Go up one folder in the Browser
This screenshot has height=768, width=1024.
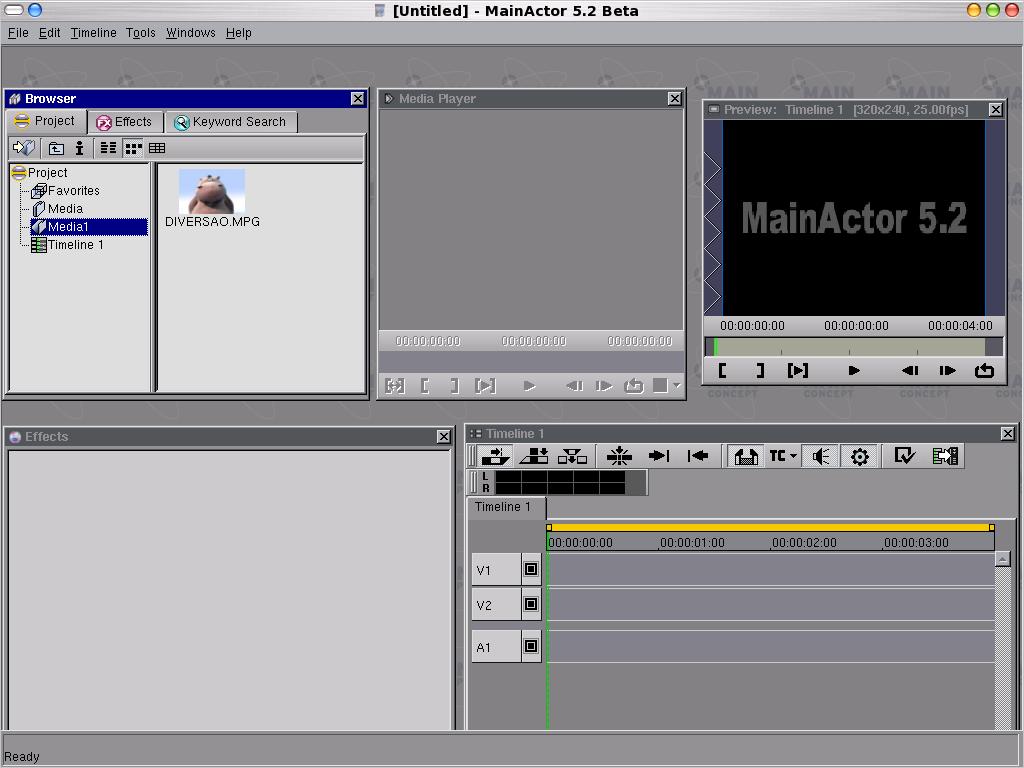pos(57,148)
